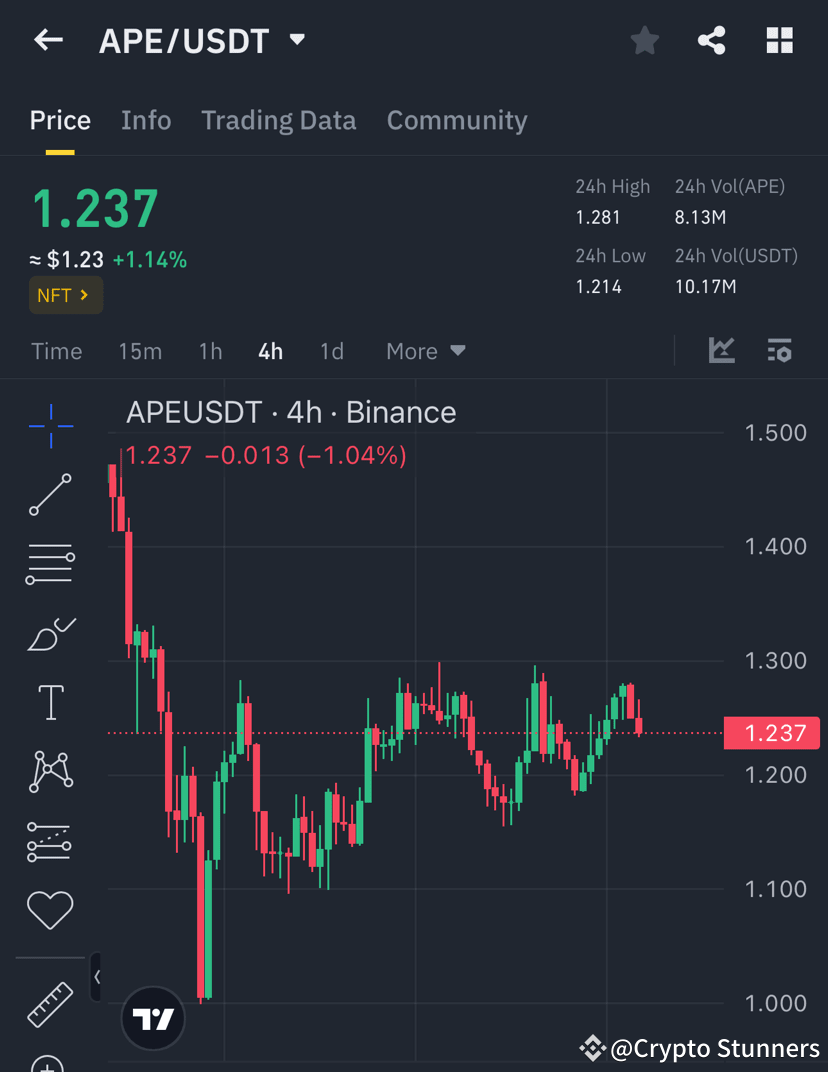Screen dimensions: 828x1072
Task: Select the text annotation tool
Action: (x=50, y=702)
